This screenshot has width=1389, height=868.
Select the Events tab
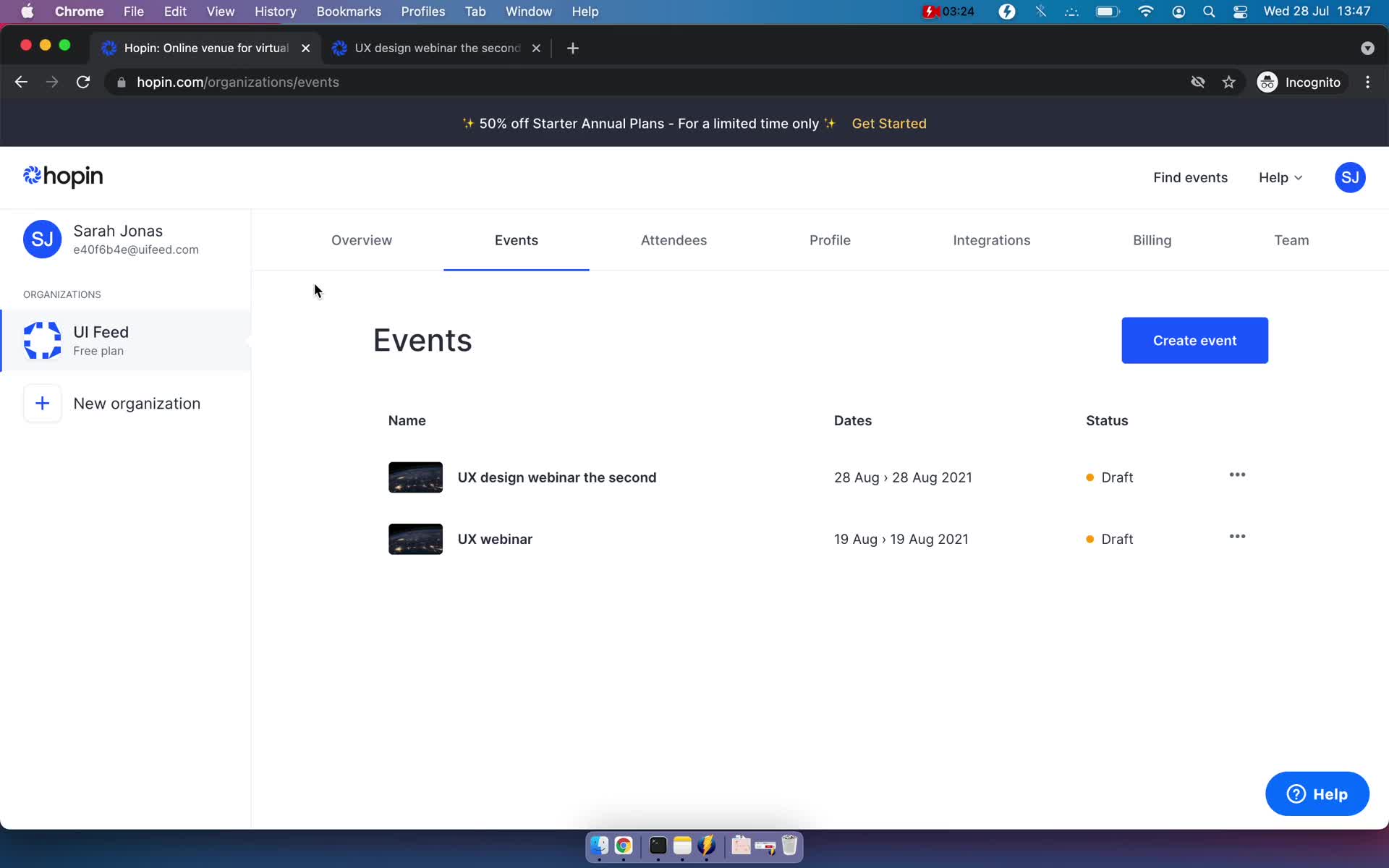coord(517,240)
